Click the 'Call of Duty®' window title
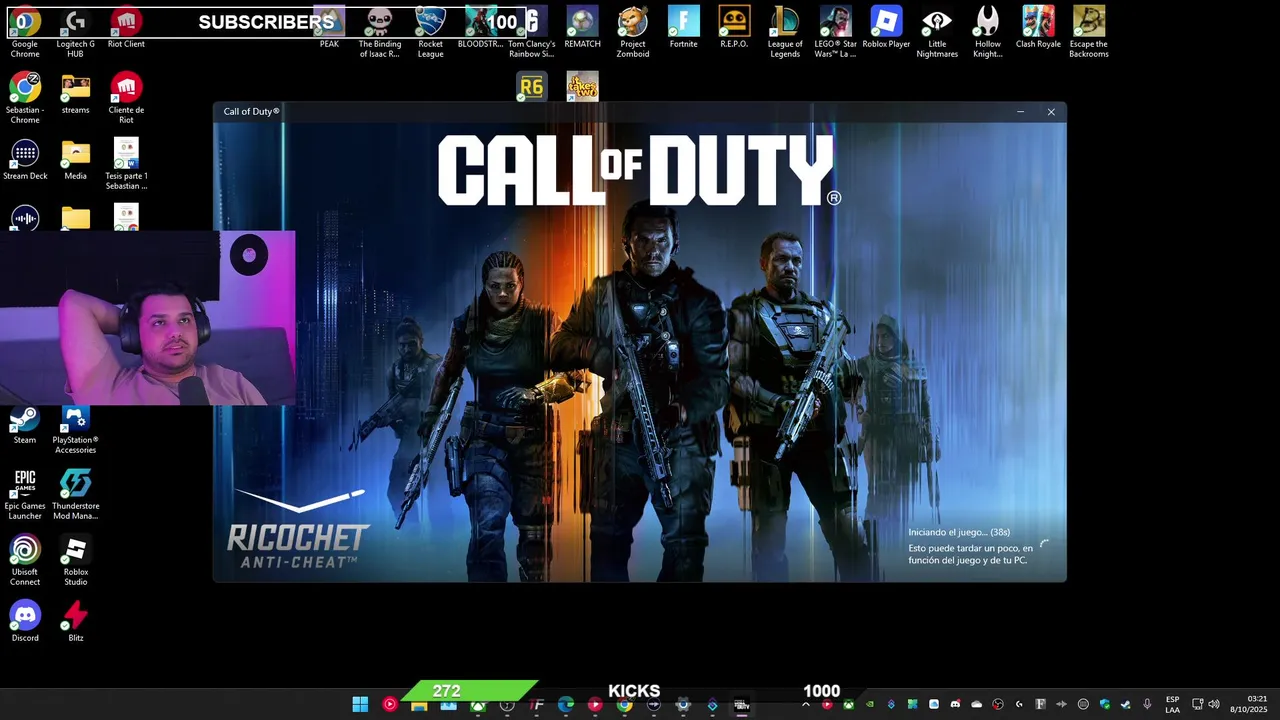 (x=251, y=111)
